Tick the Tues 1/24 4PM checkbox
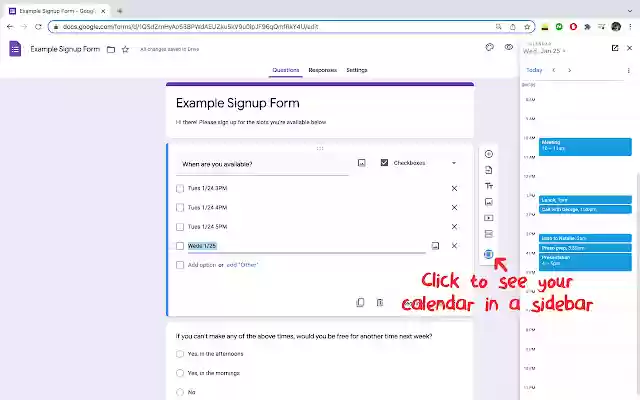Screen dimensions: 640x400 tap(180, 207)
